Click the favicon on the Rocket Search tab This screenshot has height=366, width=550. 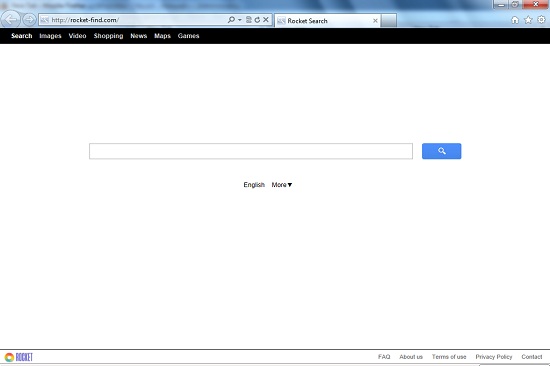[x=281, y=21]
